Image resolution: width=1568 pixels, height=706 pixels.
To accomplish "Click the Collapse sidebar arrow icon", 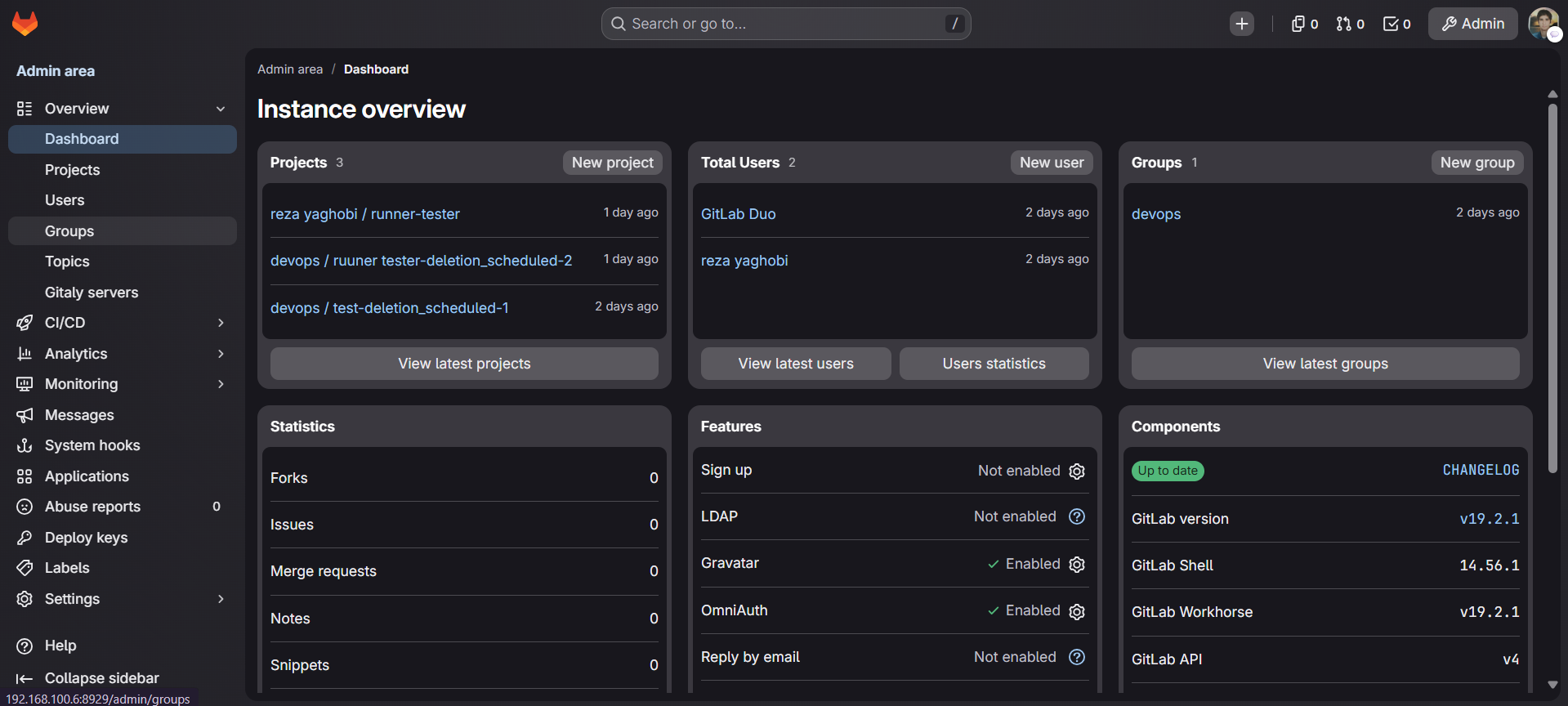I will (25, 678).
